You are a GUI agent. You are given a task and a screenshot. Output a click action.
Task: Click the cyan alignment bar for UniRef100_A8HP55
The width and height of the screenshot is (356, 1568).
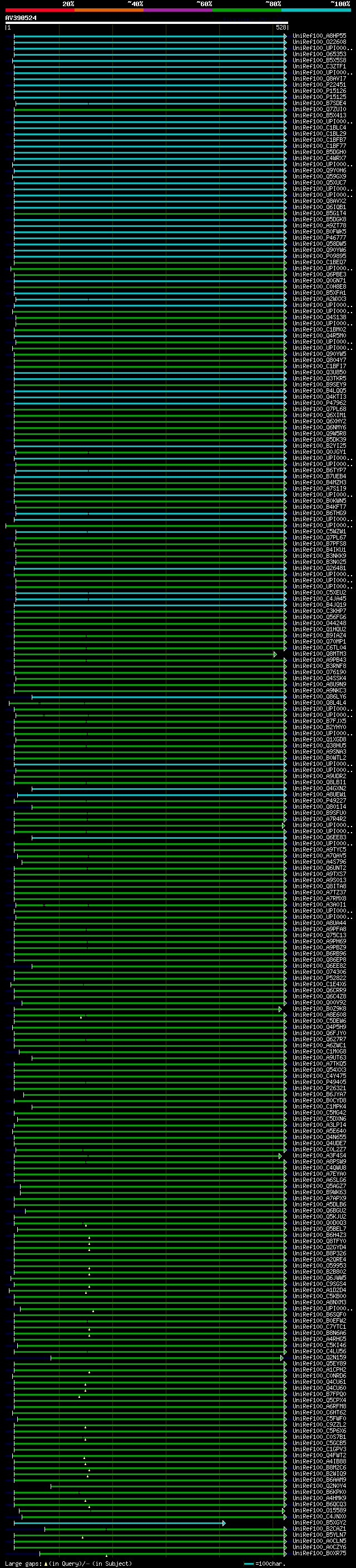pyautogui.click(x=150, y=36)
